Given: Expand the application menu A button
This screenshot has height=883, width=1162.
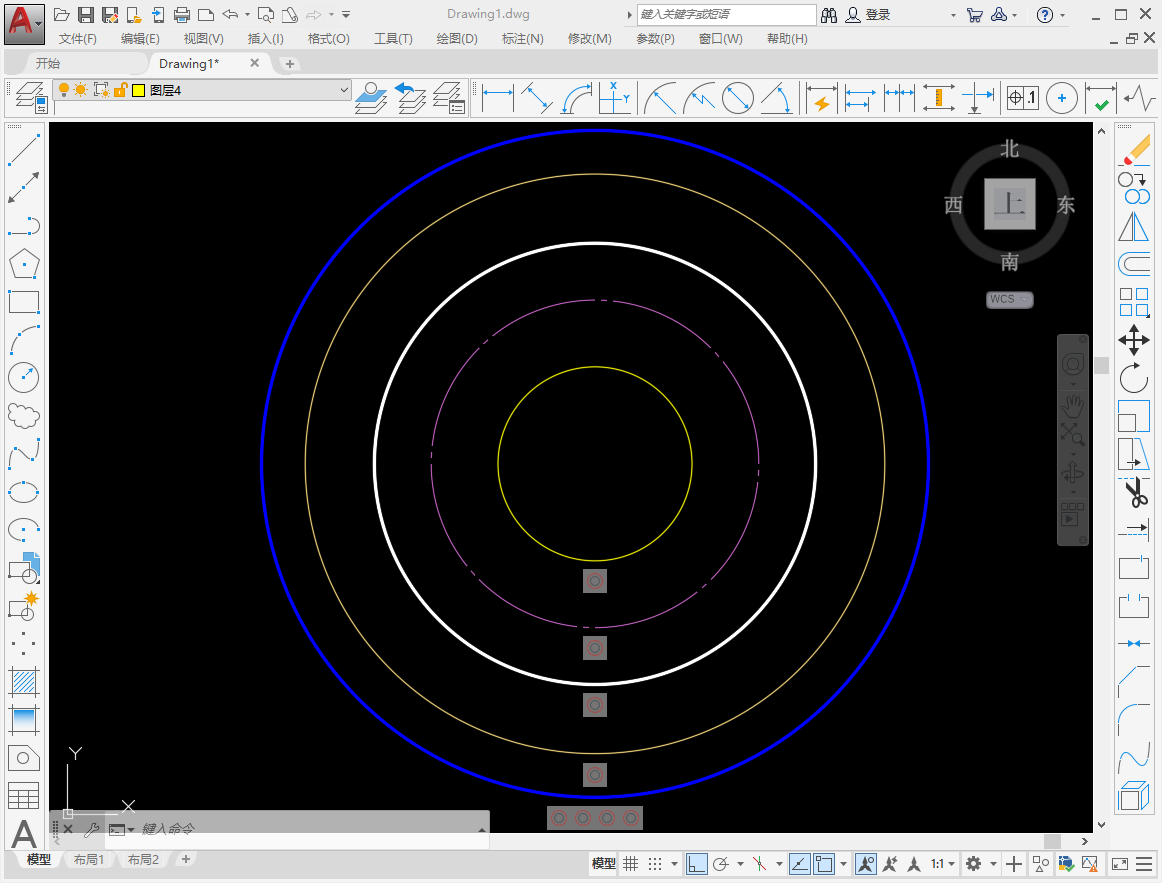Looking at the screenshot, I should coord(24,24).
